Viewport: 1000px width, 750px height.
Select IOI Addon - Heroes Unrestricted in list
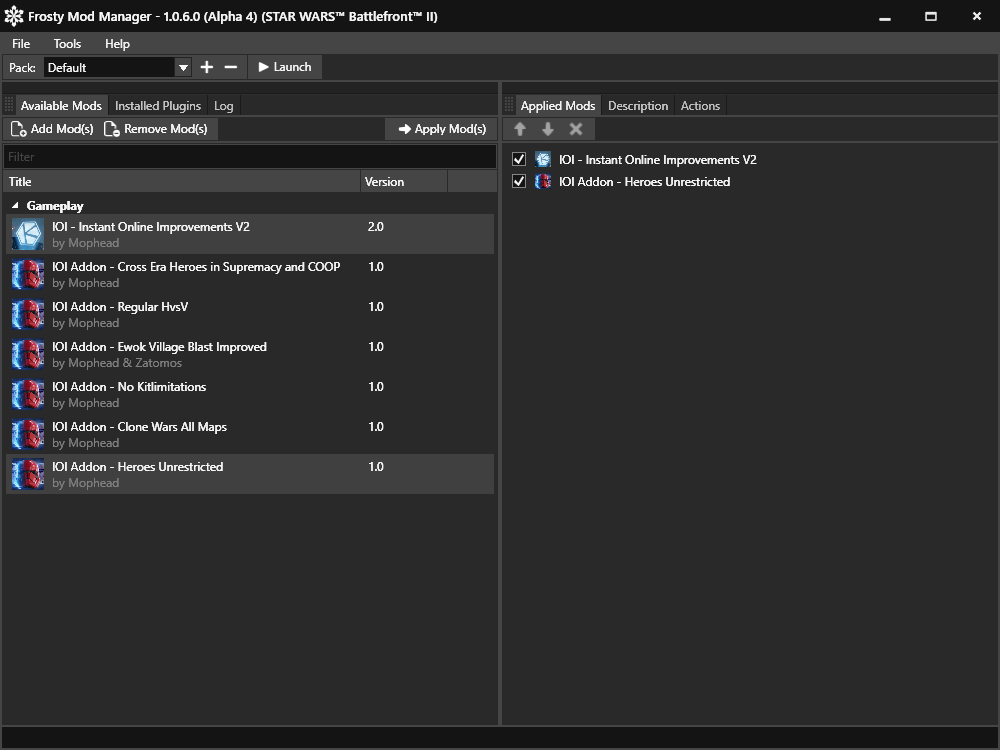pyautogui.click(x=250, y=474)
